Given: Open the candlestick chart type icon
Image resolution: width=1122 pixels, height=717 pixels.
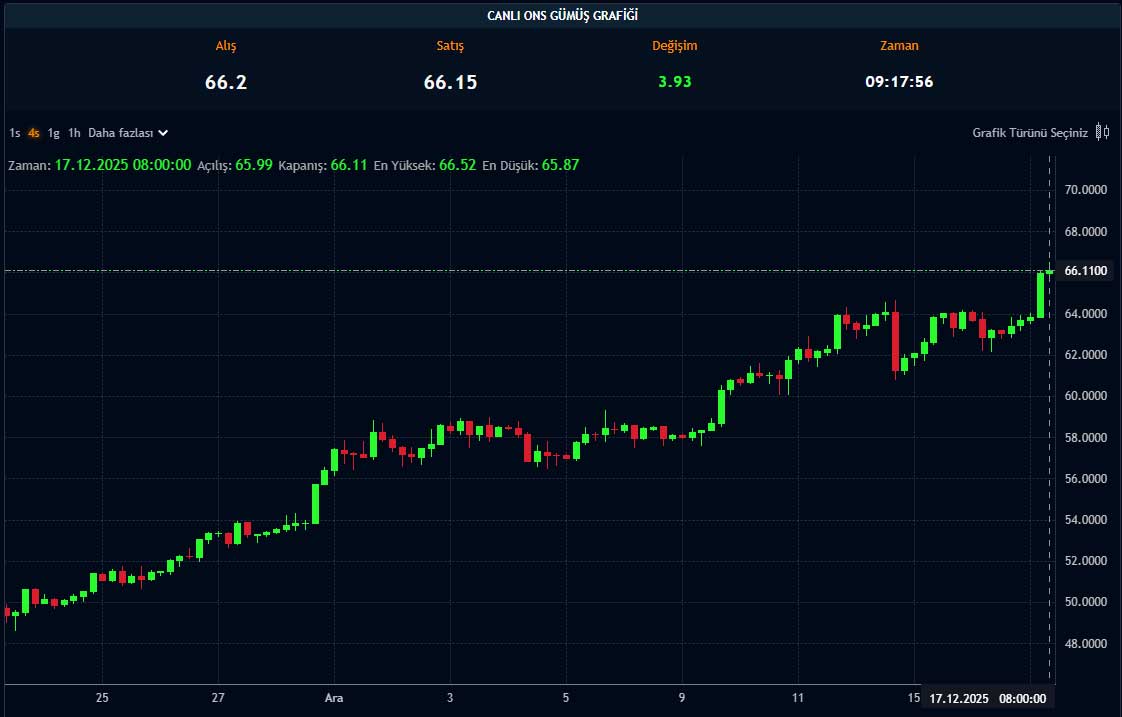Looking at the screenshot, I should pos(1102,132).
